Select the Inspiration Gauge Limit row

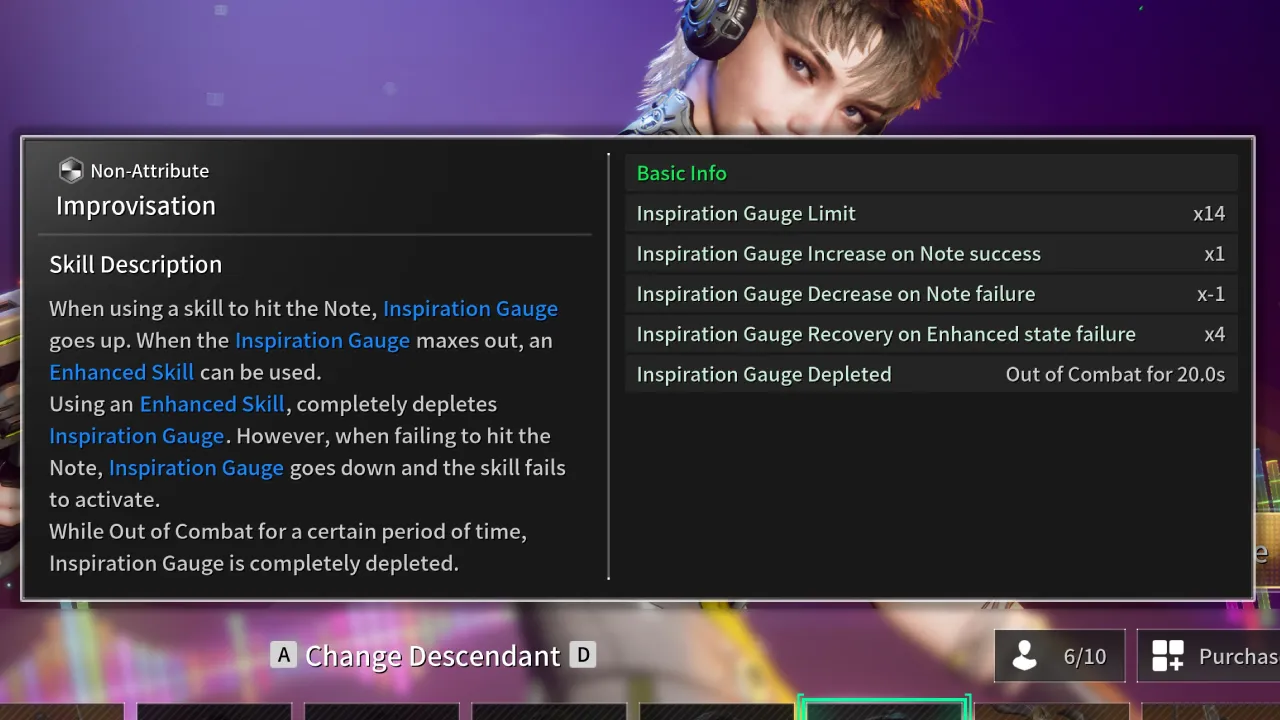click(x=930, y=214)
